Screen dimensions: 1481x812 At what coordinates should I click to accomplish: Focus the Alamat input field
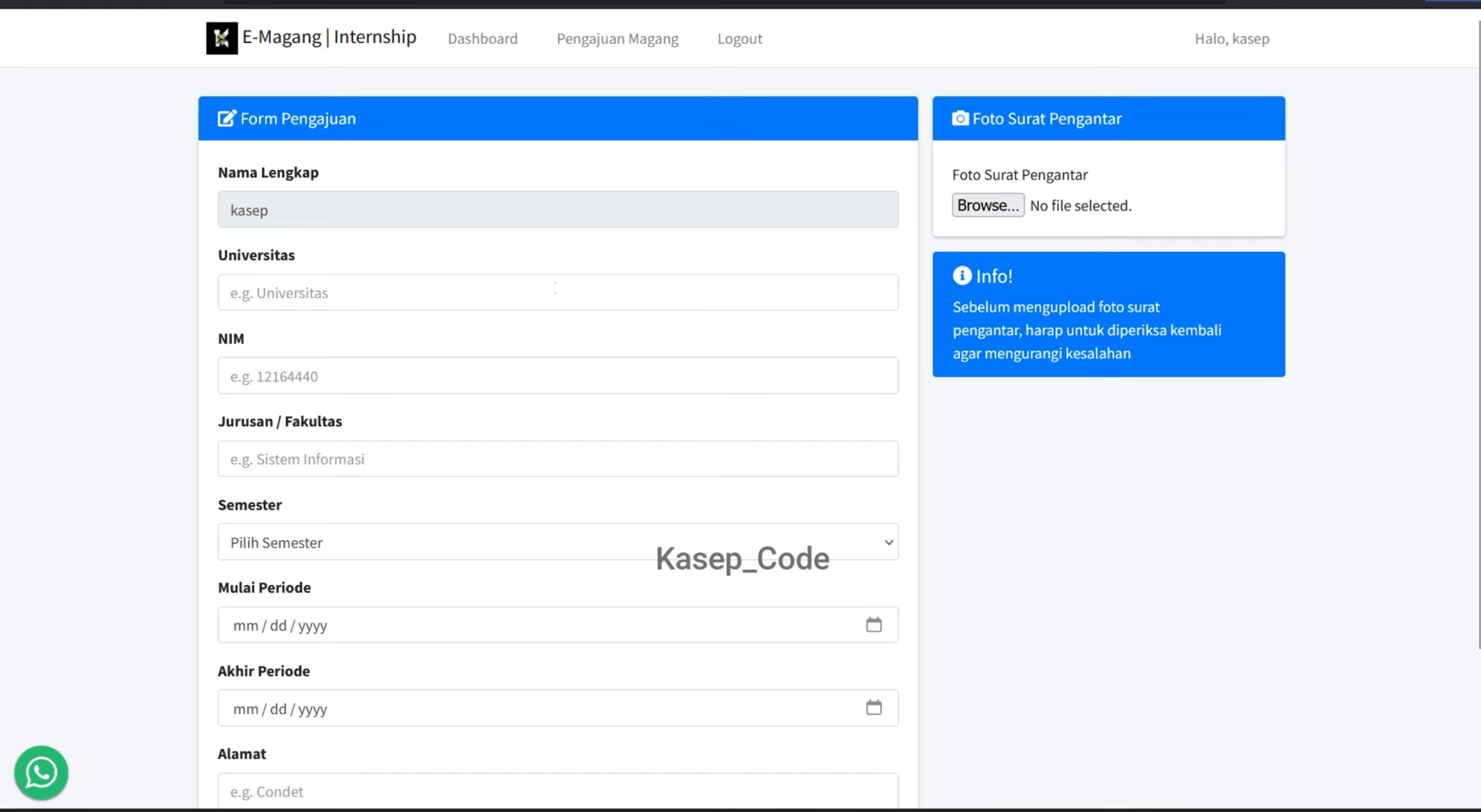coord(558,791)
